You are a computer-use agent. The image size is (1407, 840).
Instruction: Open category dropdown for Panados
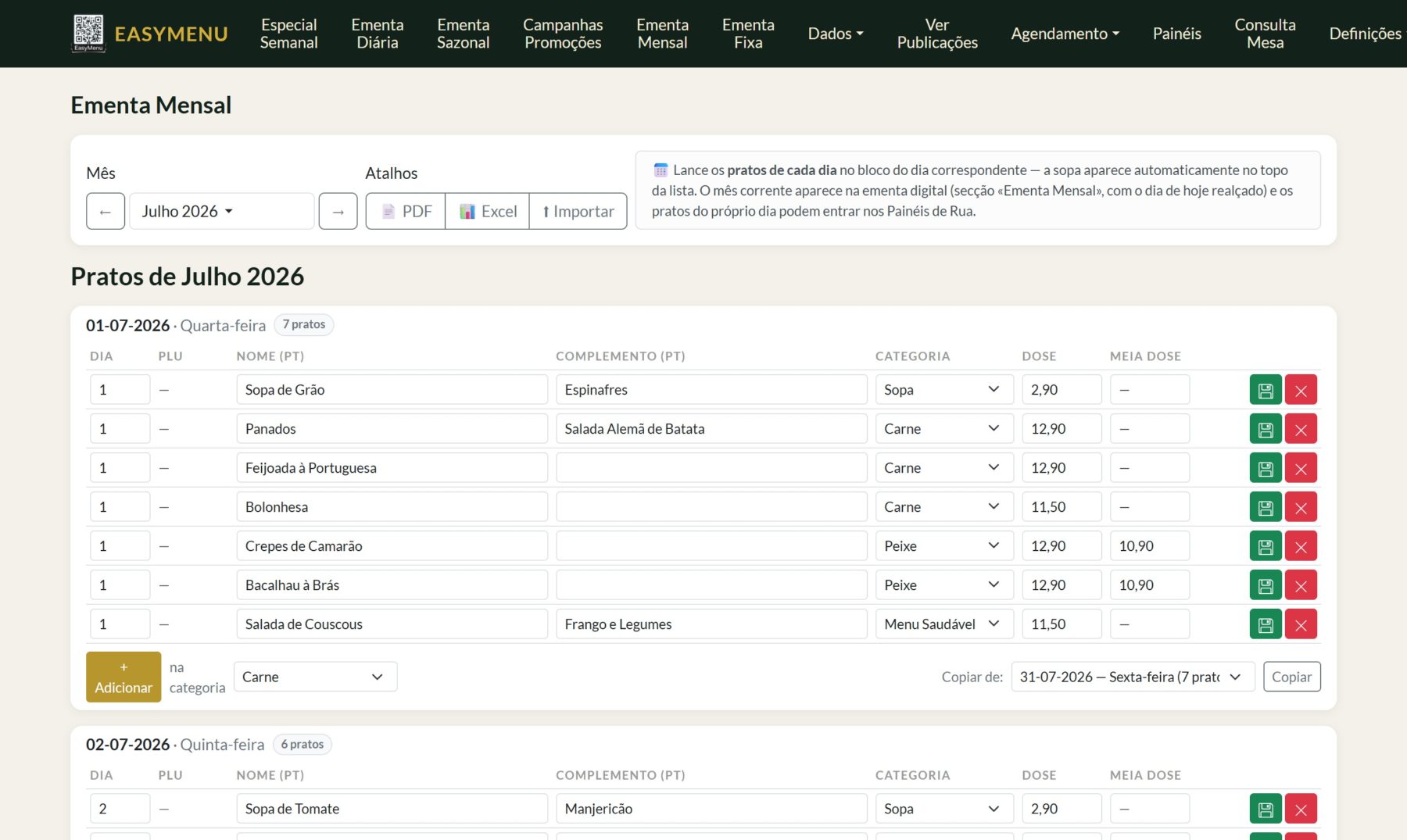pyautogui.click(x=944, y=429)
